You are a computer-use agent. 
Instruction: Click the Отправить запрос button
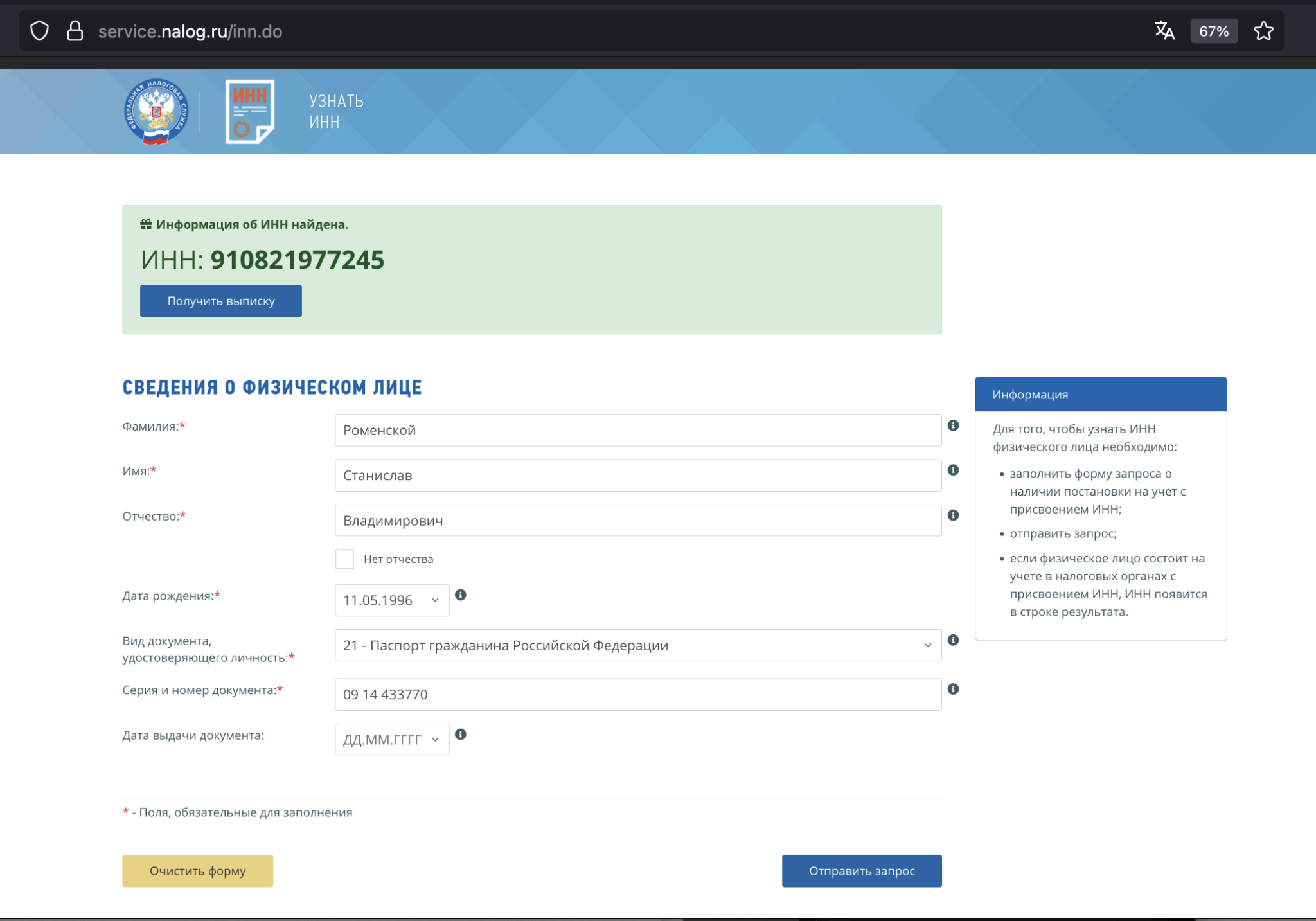point(862,871)
